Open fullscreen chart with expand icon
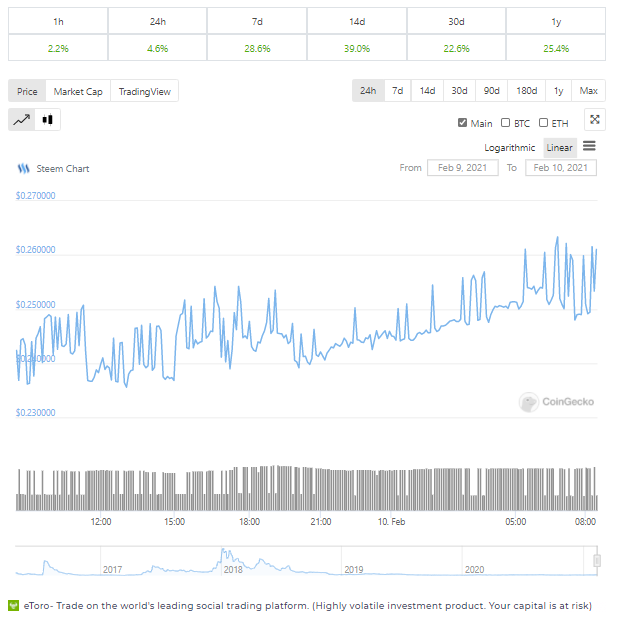 pos(595,119)
